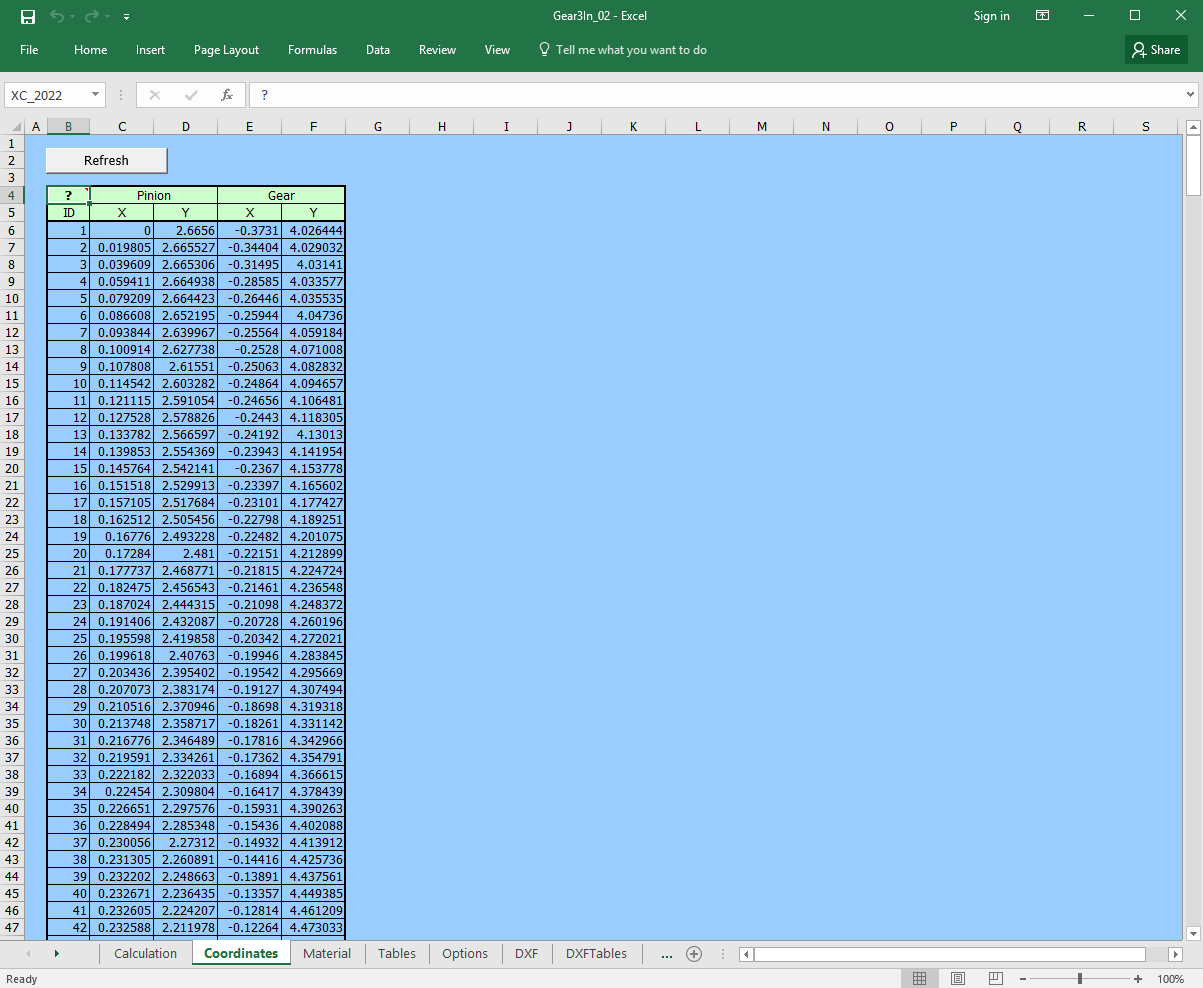Select column C header
1203x988 pixels.
tap(122, 127)
